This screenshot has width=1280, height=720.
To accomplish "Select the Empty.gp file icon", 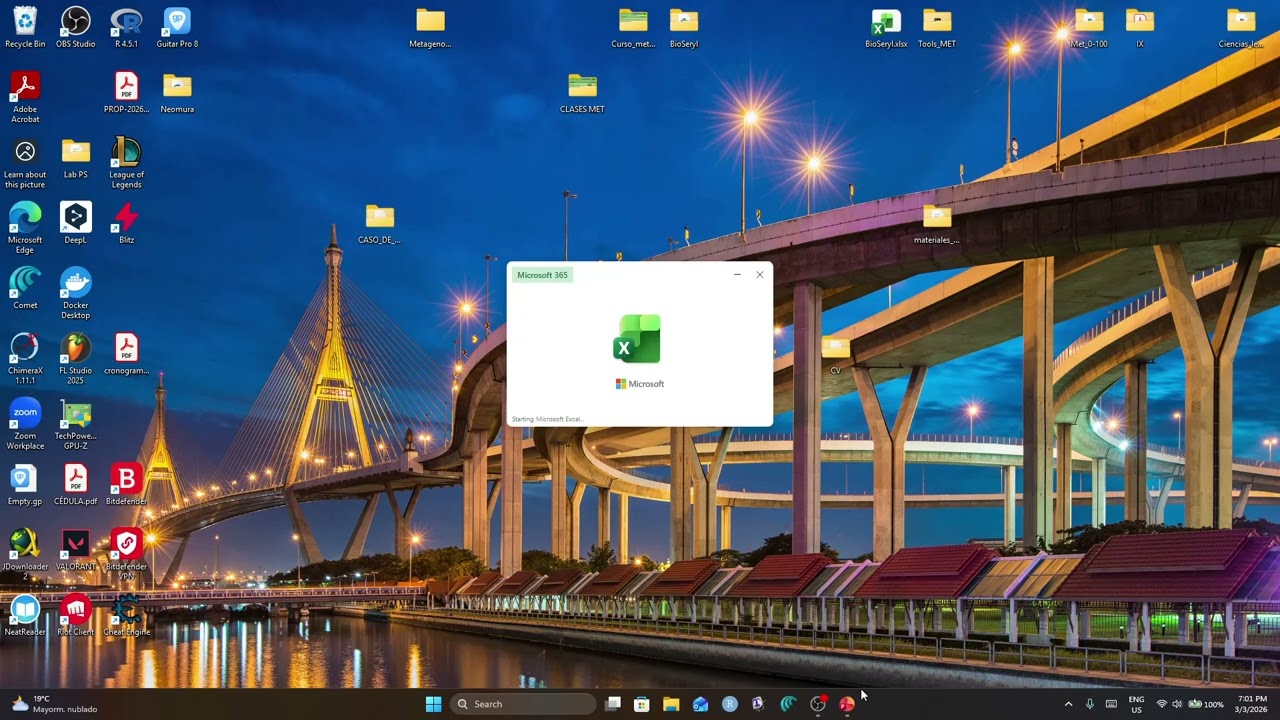I will click(x=25, y=485).
